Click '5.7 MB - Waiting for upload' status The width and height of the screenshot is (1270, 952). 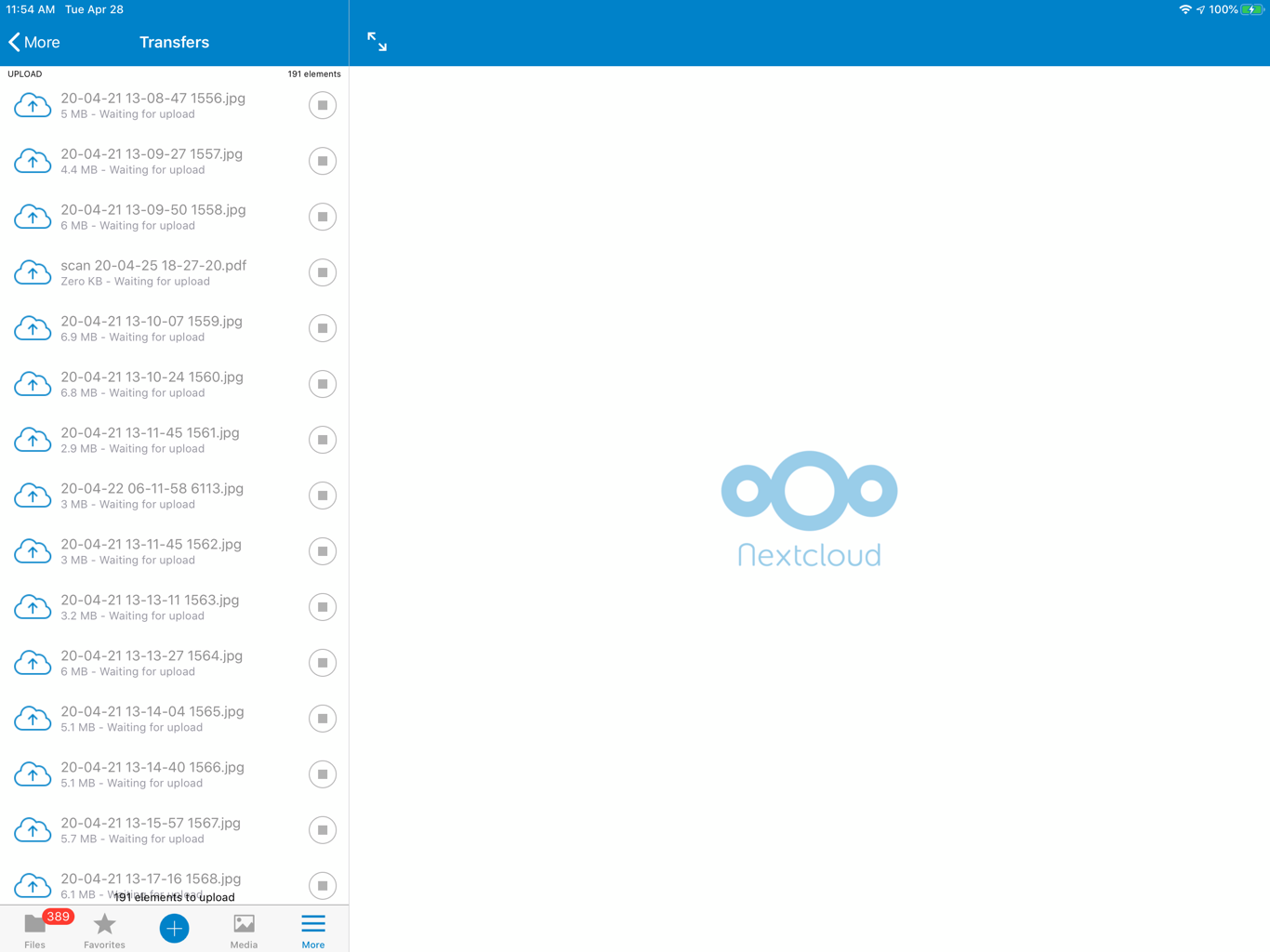point(132,840)
